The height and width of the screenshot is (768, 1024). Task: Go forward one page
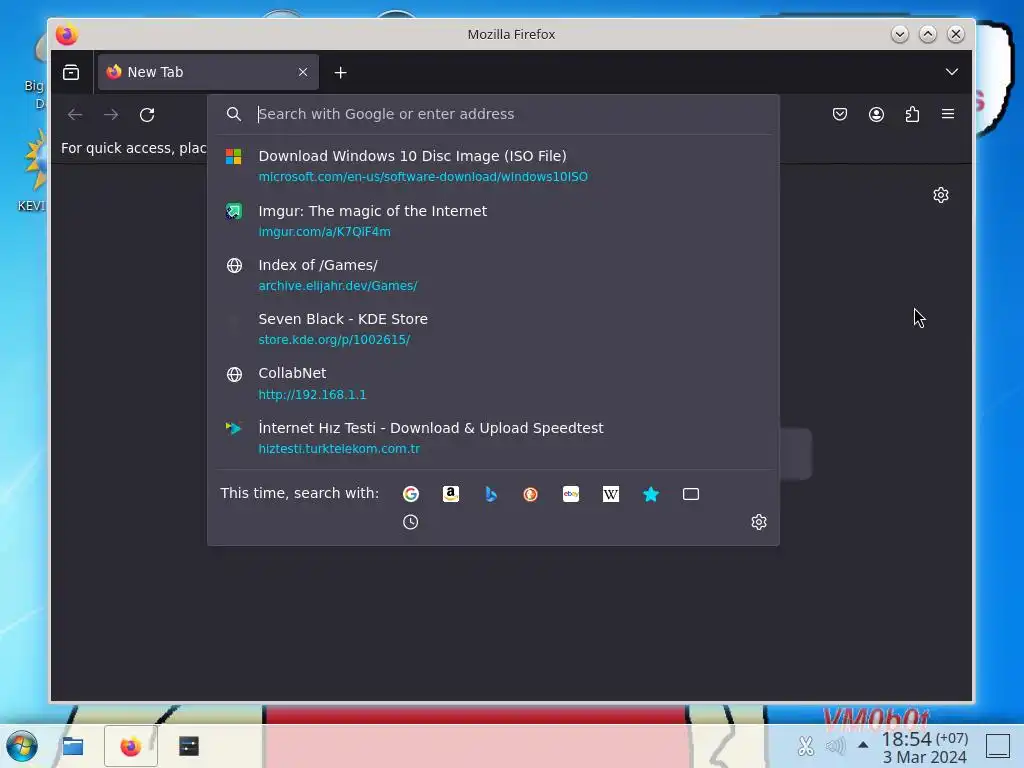(111, 115)
